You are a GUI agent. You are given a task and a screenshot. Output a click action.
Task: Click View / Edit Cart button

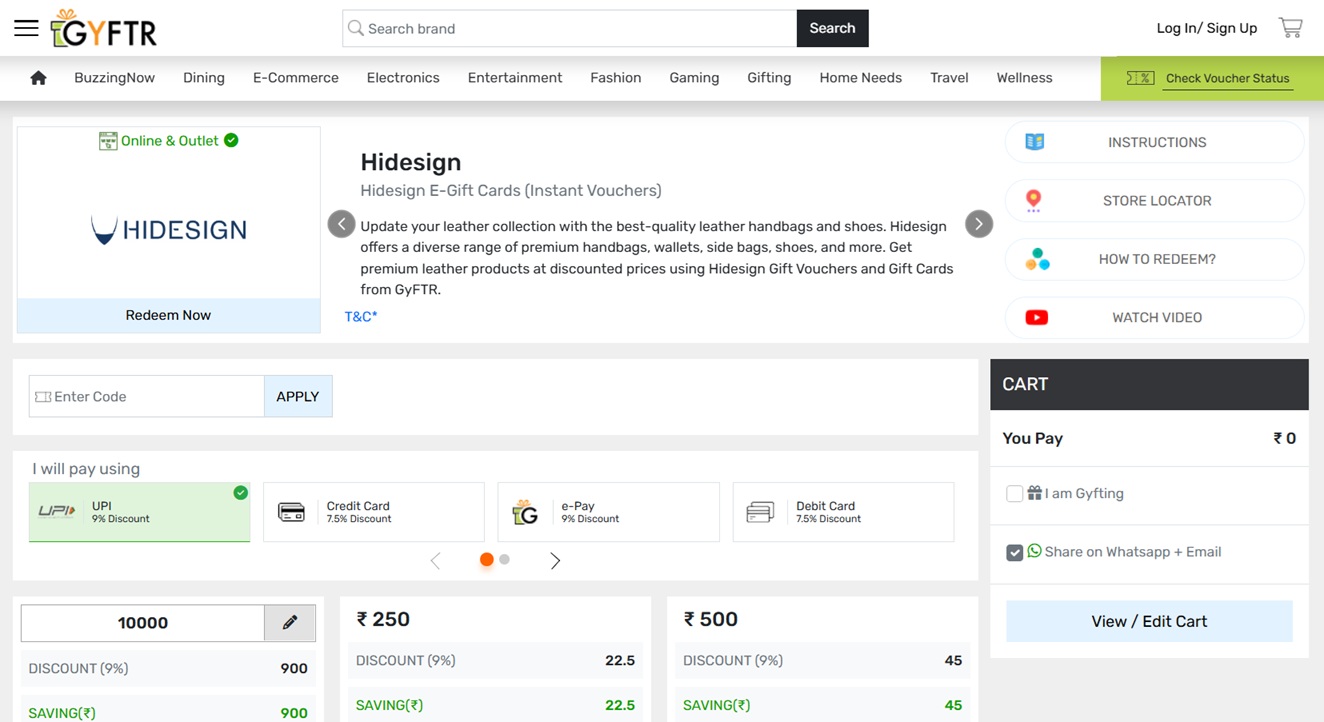1149,621
